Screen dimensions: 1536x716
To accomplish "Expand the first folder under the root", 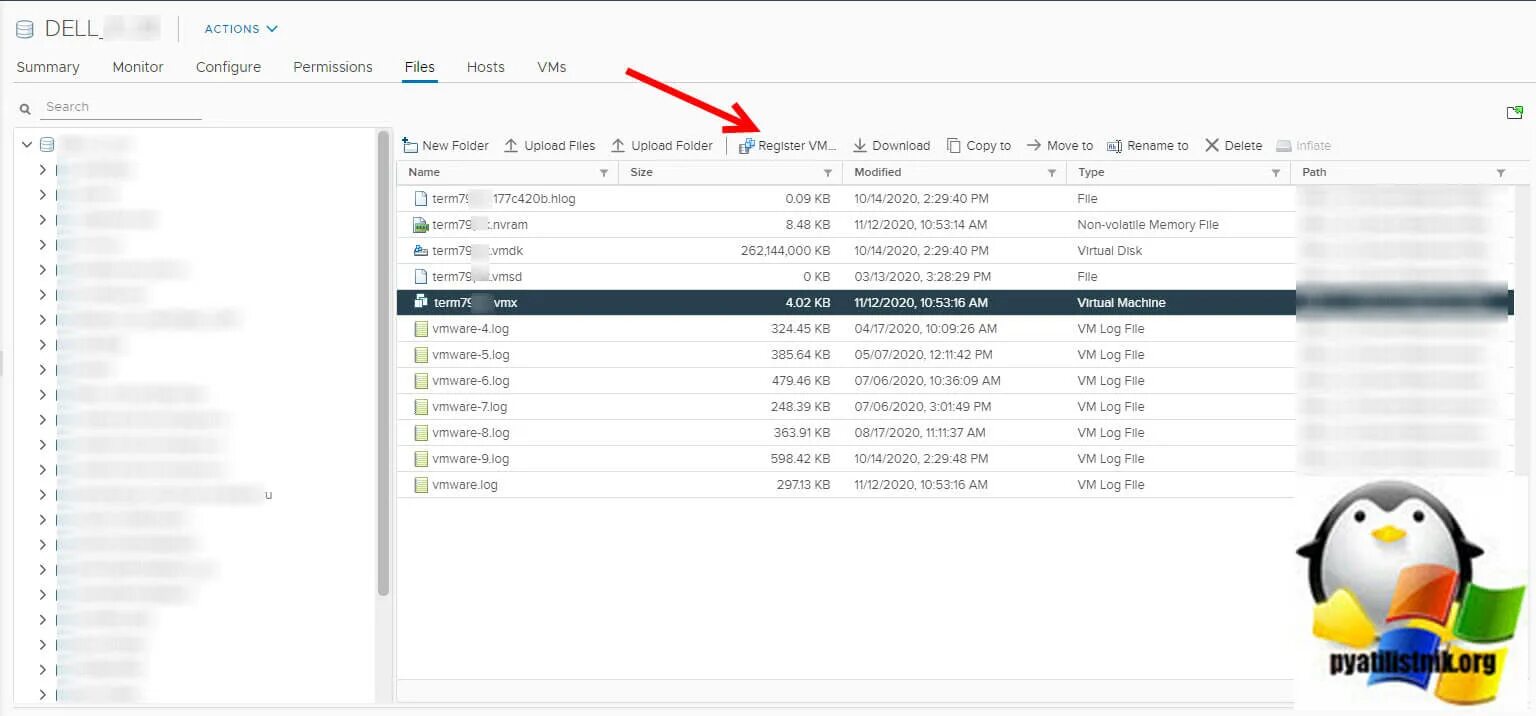I will 42,170.
